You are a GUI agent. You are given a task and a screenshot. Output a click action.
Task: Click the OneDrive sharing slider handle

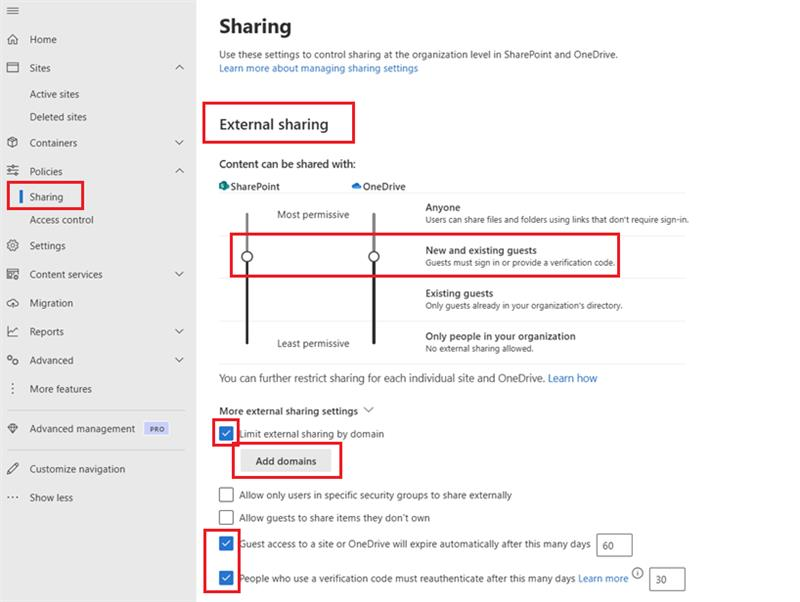pos(374,256)
